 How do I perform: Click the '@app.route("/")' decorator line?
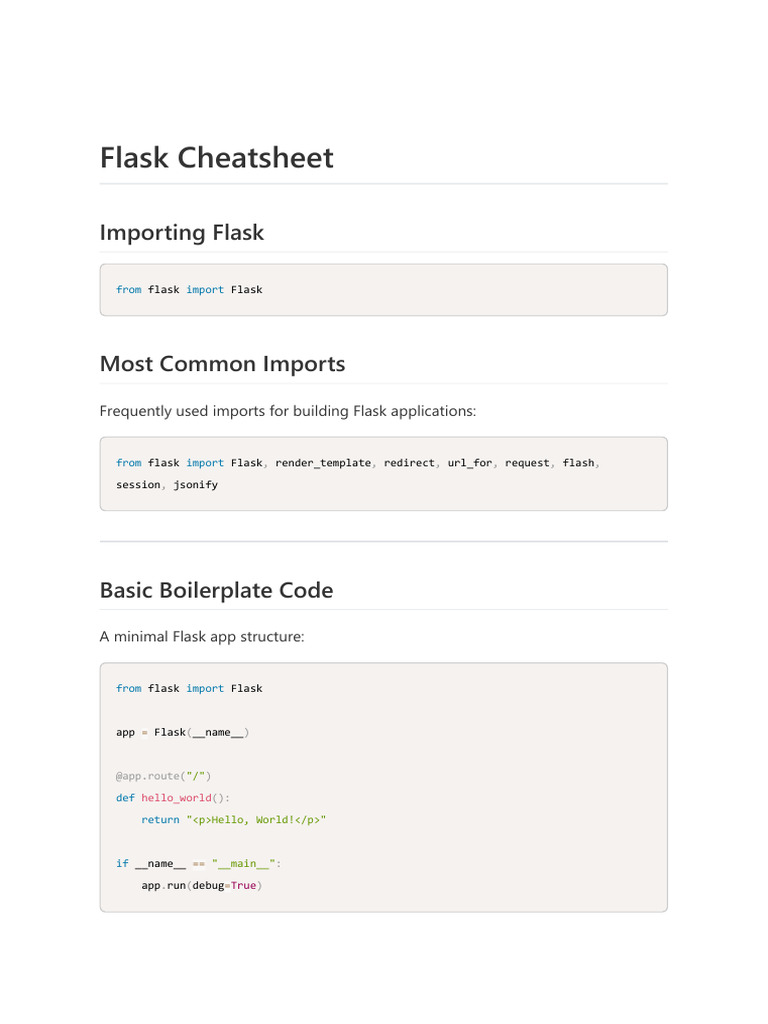pos(164,776)
